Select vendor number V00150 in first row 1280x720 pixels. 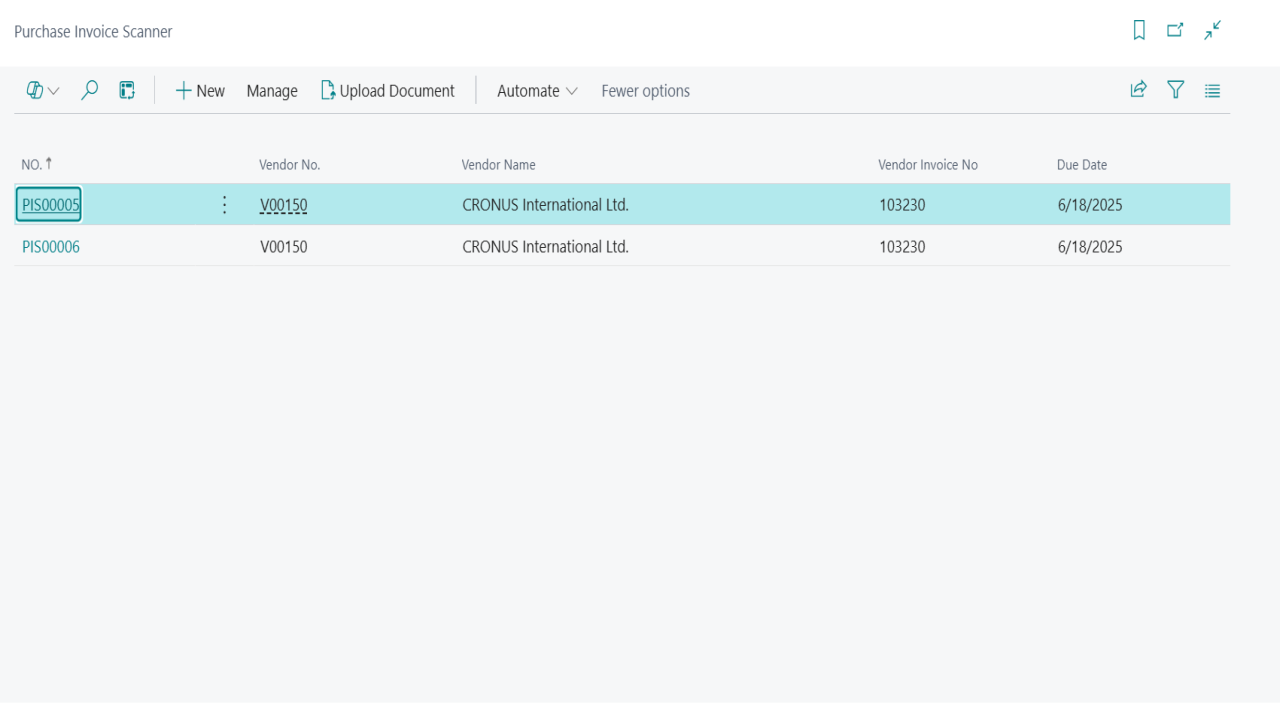[x=284, y=205]
